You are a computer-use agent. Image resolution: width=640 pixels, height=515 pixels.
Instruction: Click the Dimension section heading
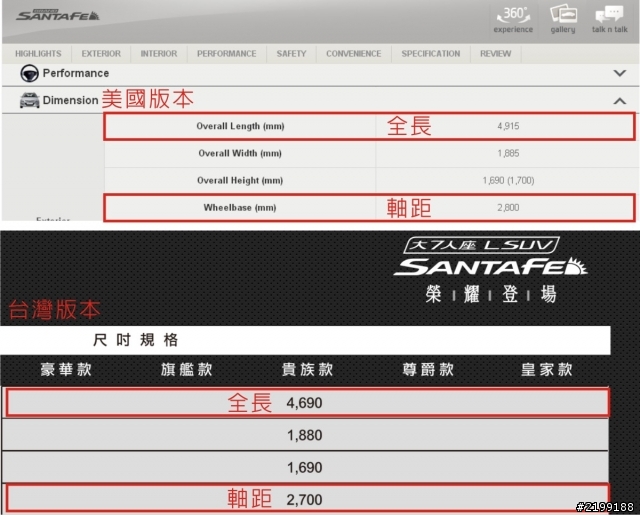pos(70,100)
